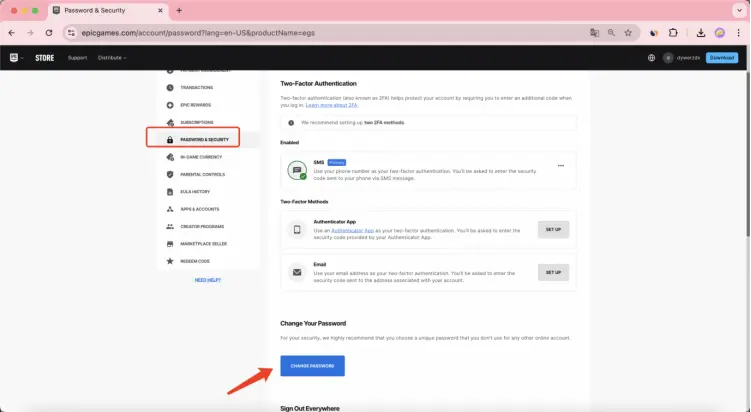This screenshot has width=751, height=412.
Task: Click the Change Your Password heading
Action: click(313, 323)
